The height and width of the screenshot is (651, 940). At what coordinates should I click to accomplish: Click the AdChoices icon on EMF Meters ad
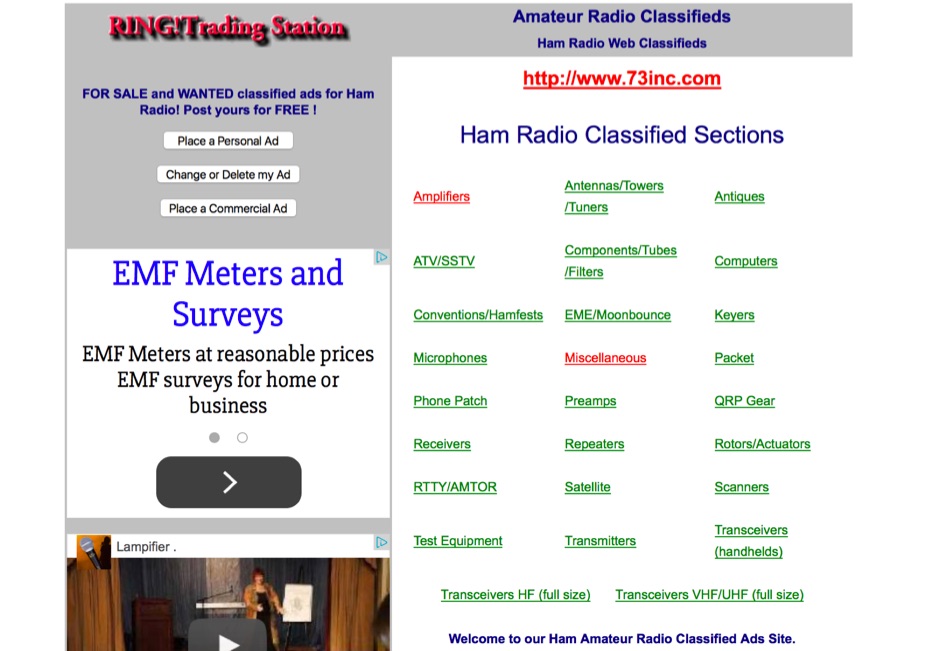(381, 257)
